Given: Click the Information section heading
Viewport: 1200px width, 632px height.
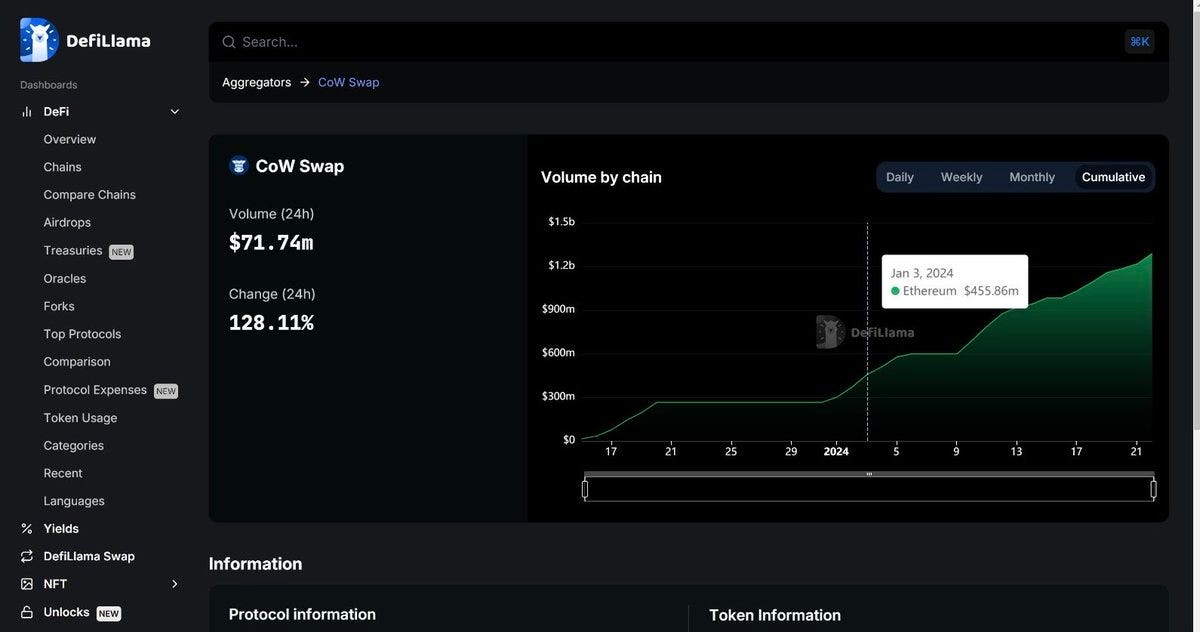Looking at the screenshot, I should click(x=255, y=564).
